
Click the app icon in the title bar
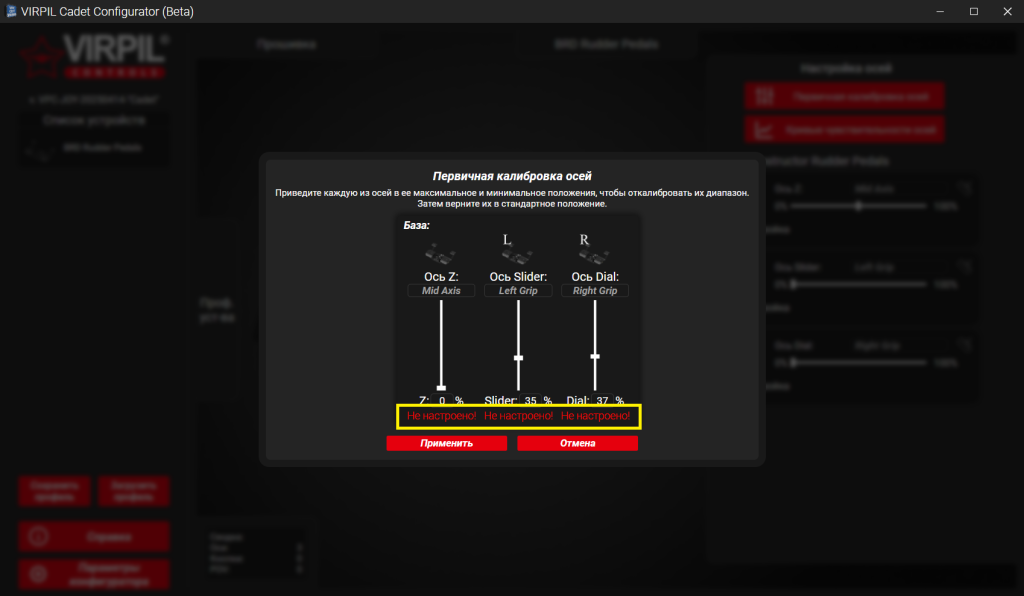(x=10, y=11)
